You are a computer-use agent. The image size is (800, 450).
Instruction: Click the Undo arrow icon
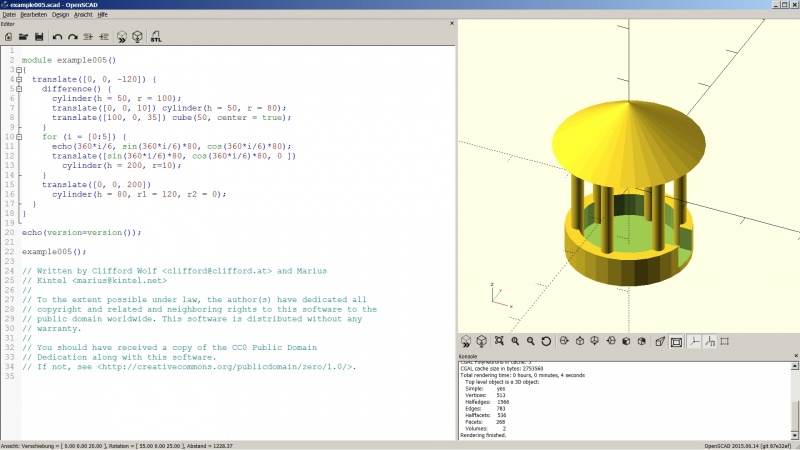coord(57,37)
